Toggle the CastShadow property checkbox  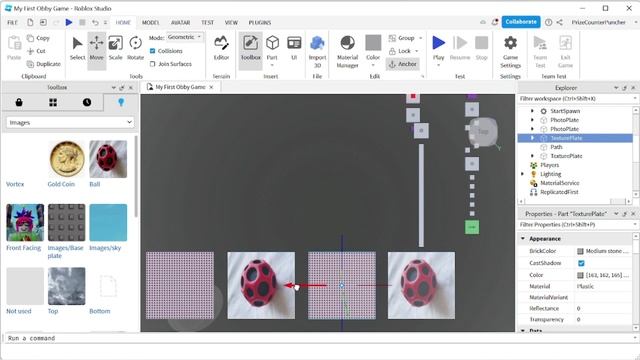581,263
